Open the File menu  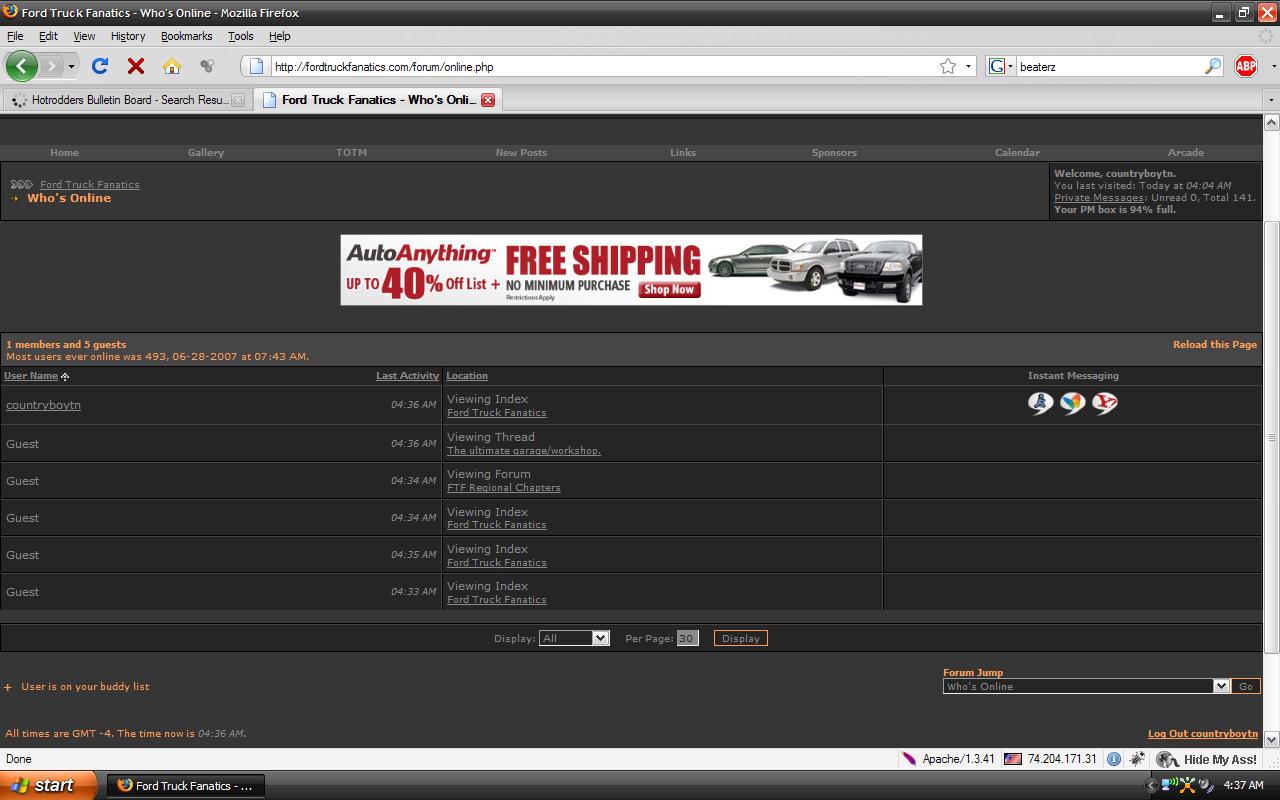[15, 36]
